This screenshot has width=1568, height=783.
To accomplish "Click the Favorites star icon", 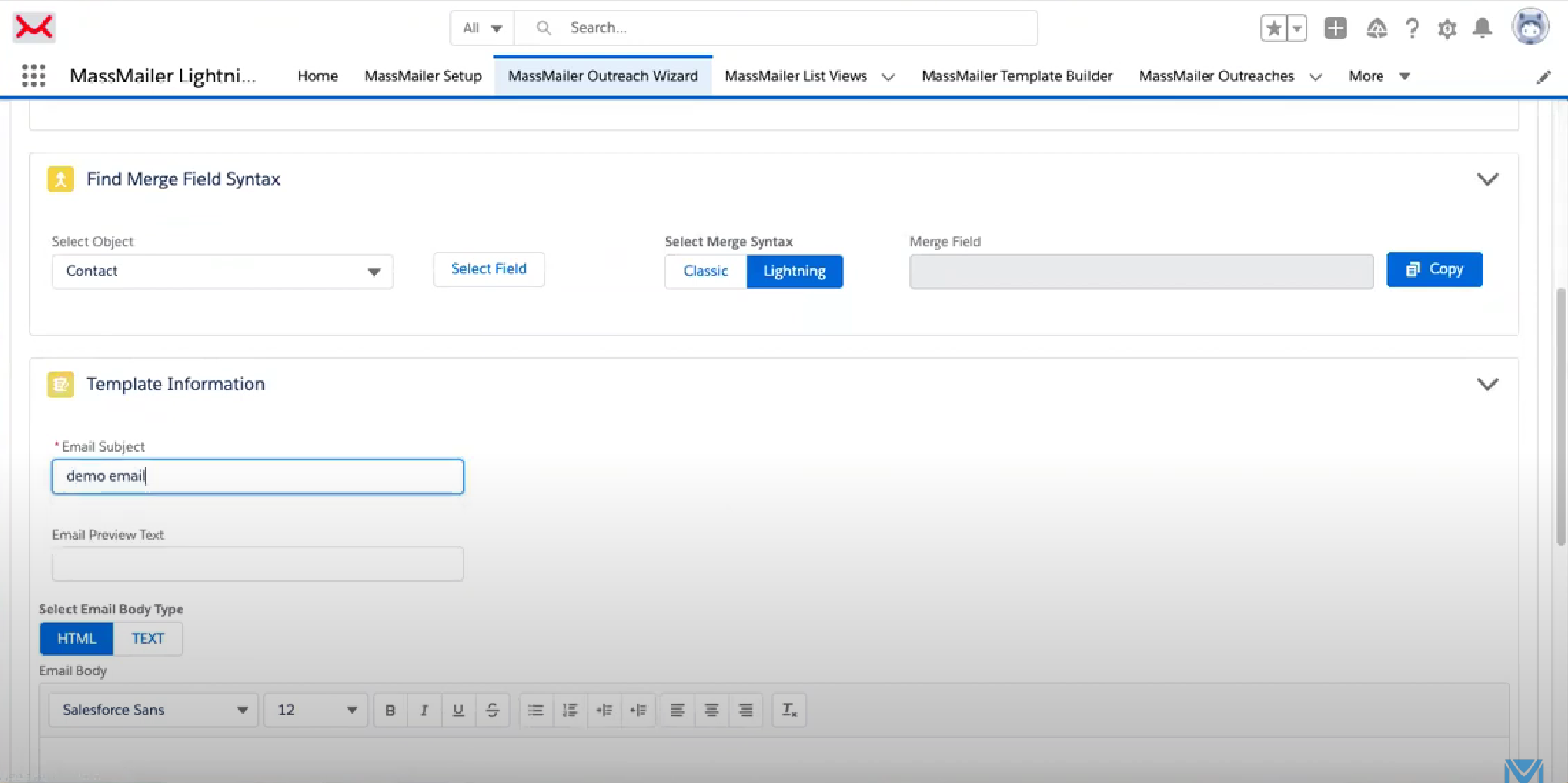I will [x=1274, y=28].
